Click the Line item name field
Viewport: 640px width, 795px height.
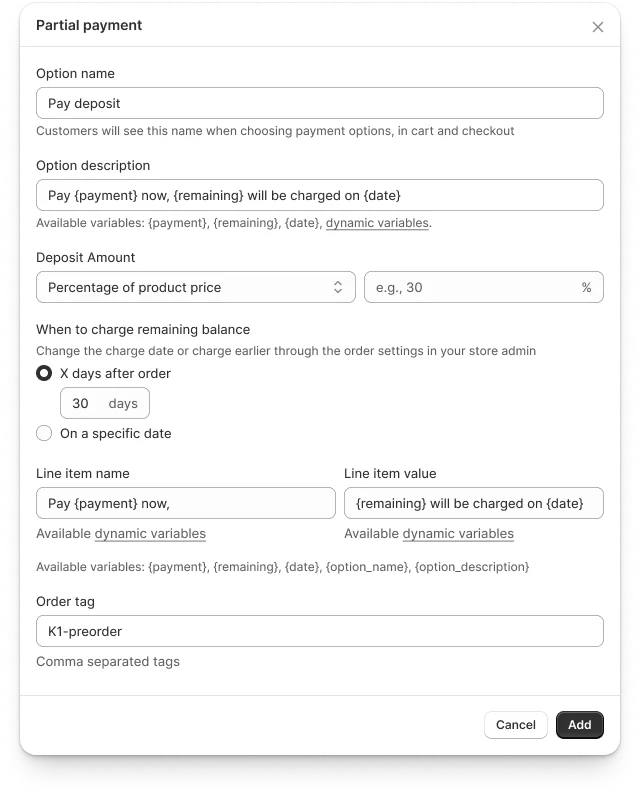pyautogui.click(x=185, y=503)
